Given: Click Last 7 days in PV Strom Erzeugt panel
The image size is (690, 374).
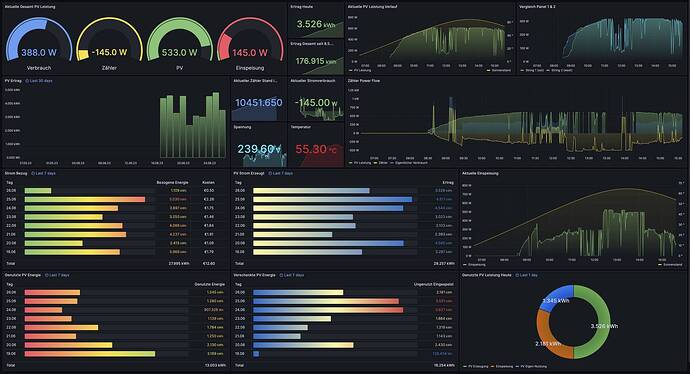Looking at the screenshot, I should pos(283,173).
